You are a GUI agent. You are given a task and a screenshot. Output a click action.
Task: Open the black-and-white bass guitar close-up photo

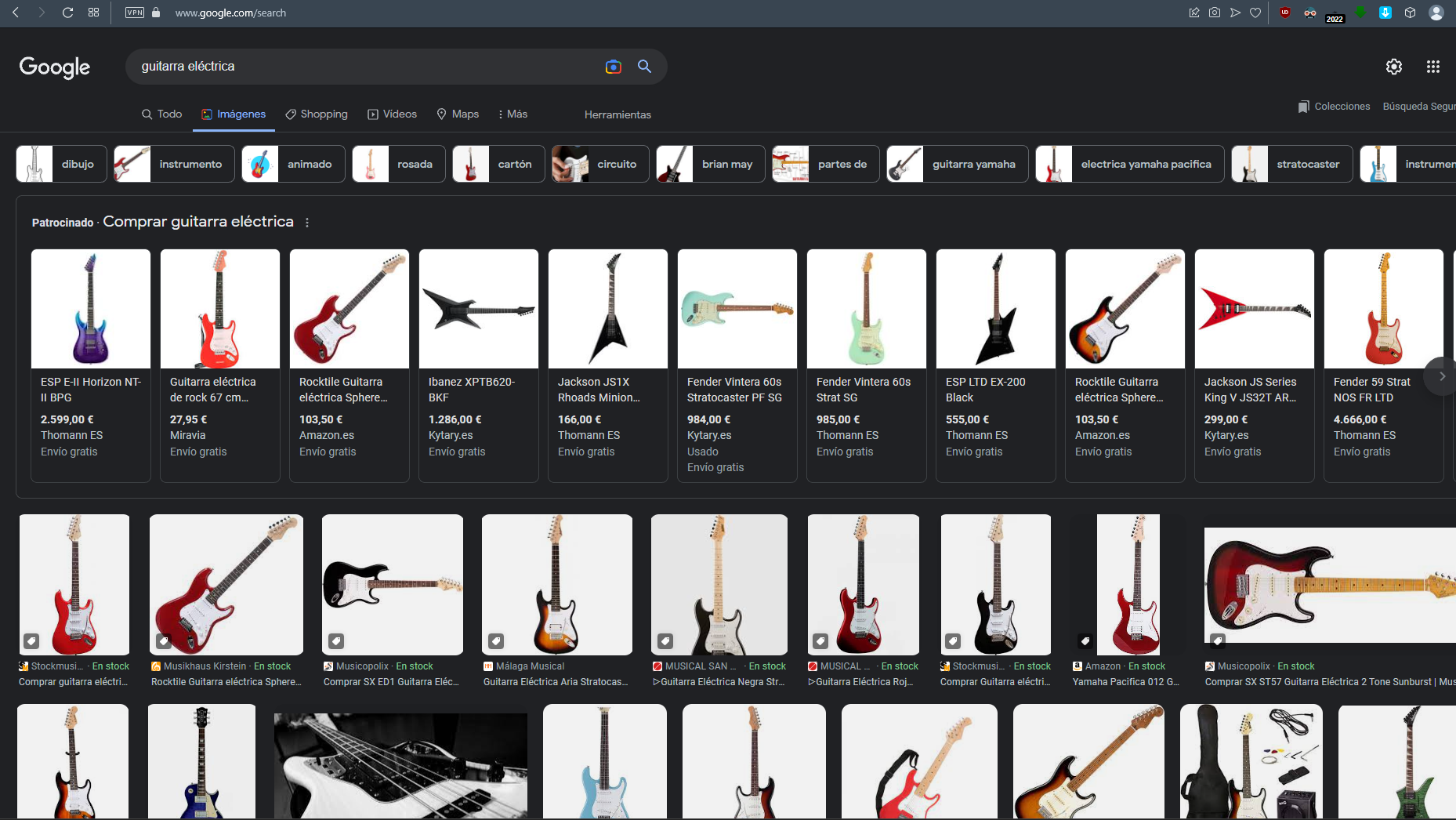click(400, 766)
